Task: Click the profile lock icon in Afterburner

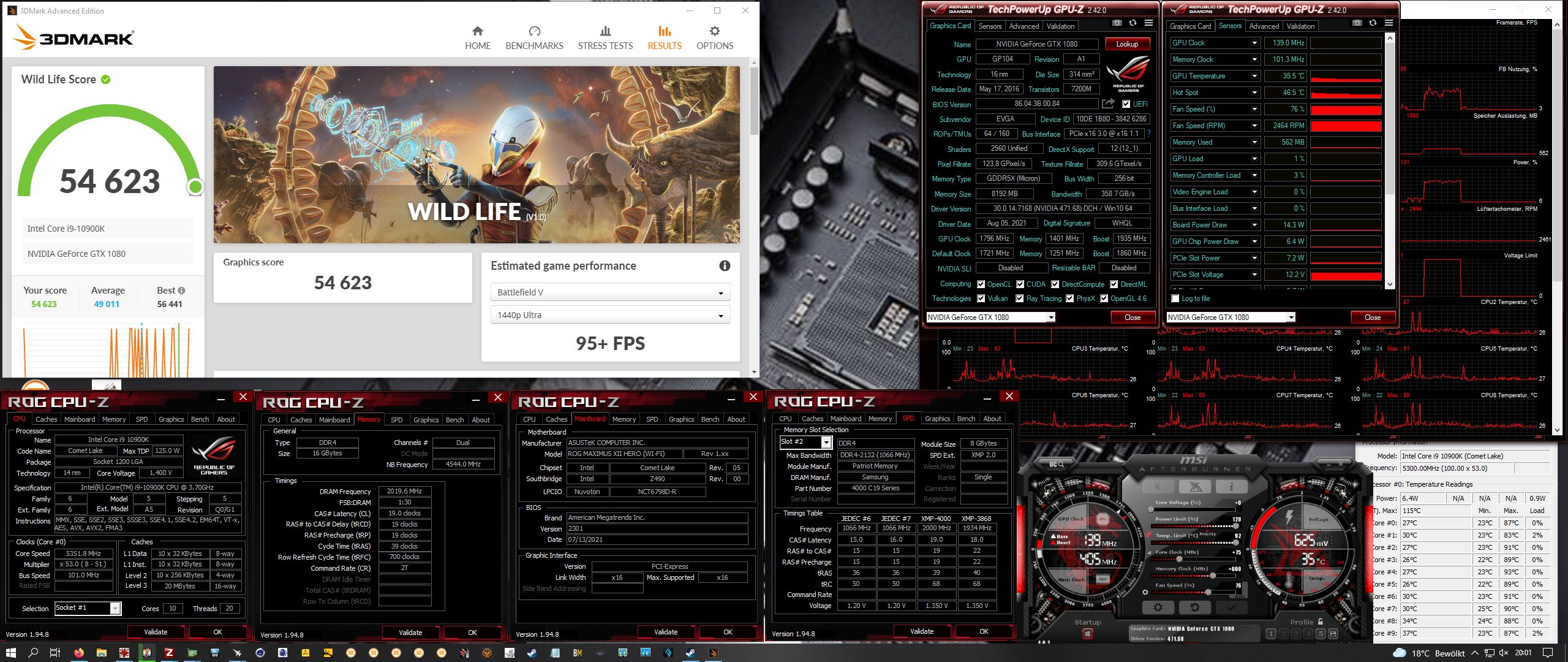Action: [x=1321, y=622]
